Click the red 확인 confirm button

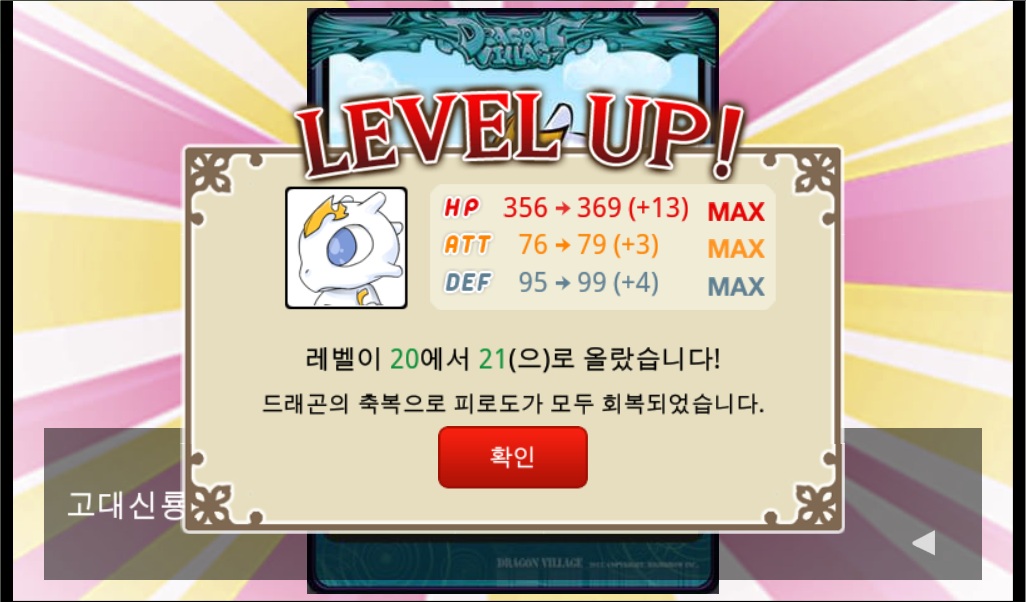click(x=512, y=457)
